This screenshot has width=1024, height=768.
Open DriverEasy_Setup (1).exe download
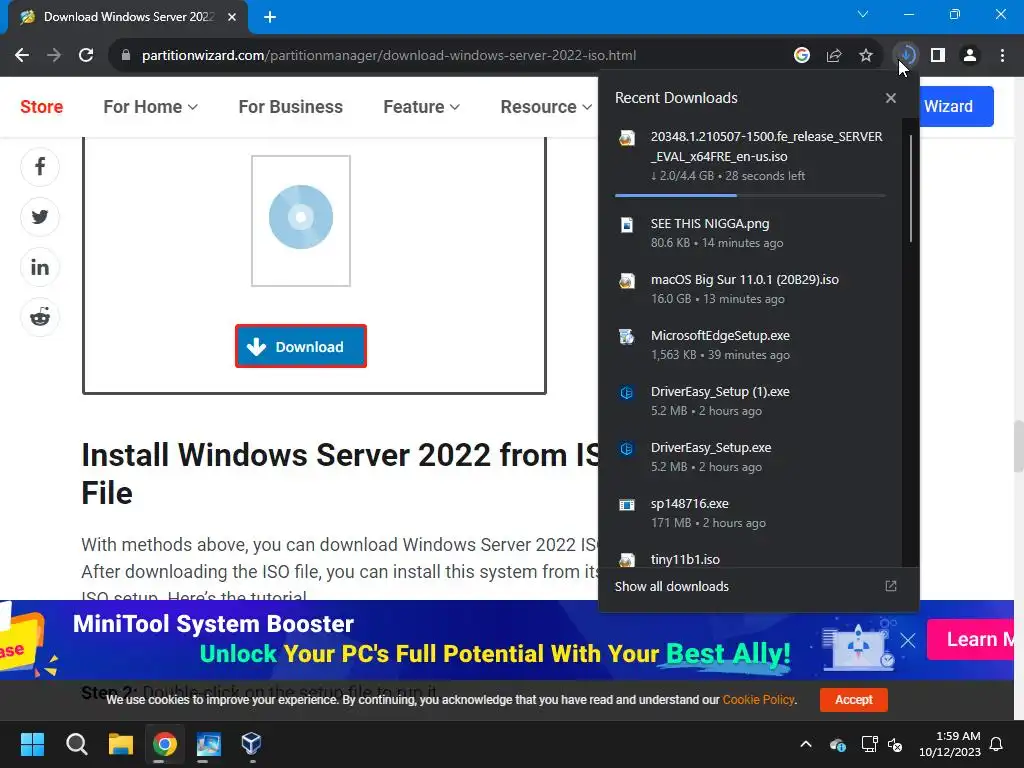click(750, 401)
